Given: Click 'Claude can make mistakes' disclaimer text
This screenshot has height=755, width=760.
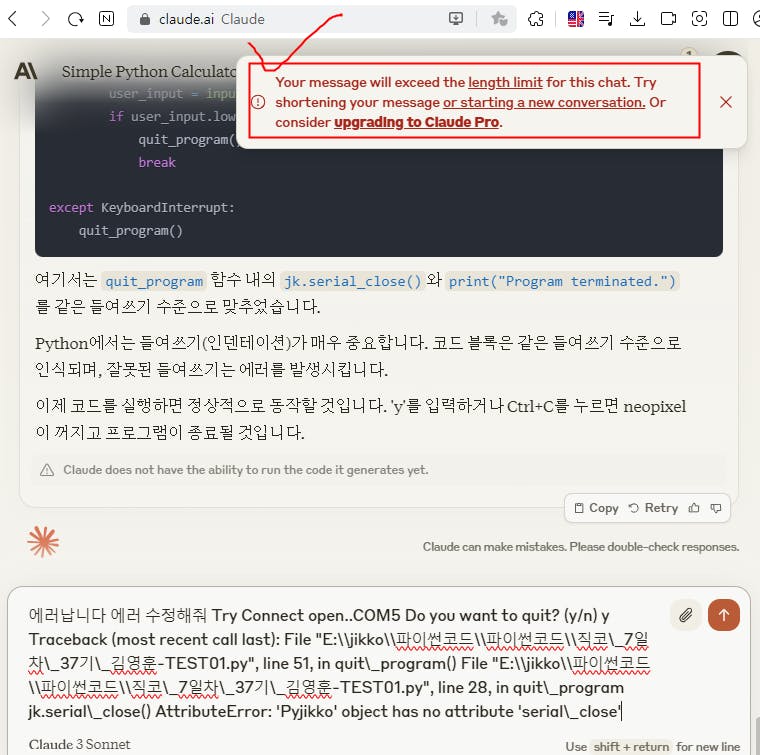Looking at the screenshot, I should coord(581,547).
